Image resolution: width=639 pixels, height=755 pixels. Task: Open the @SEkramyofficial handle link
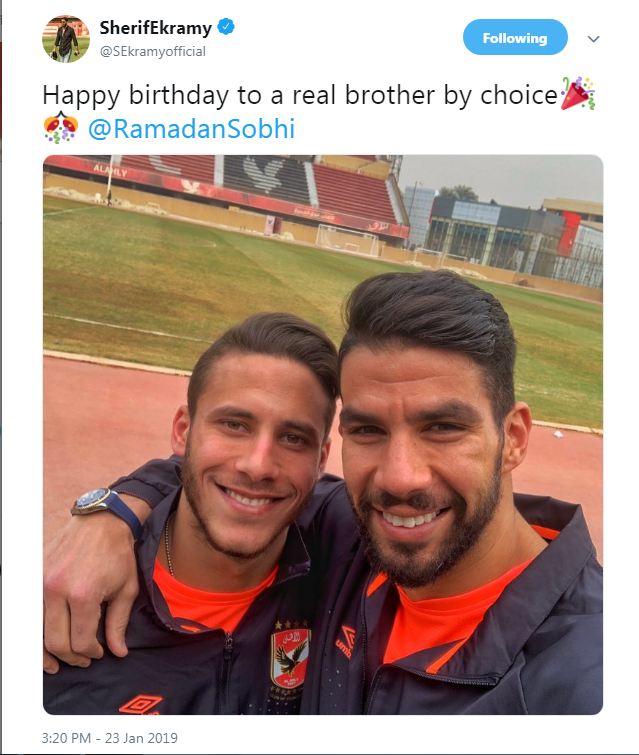[153, 52]
